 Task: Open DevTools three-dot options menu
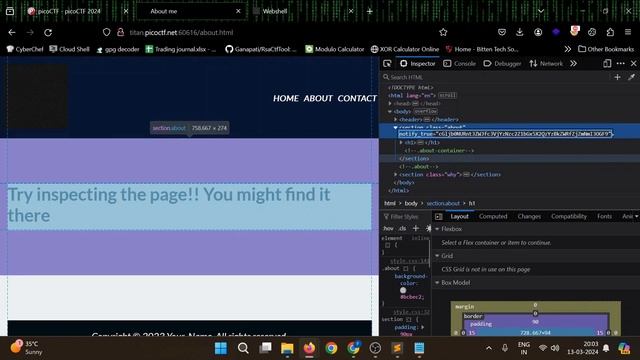[x=621, y=64]
